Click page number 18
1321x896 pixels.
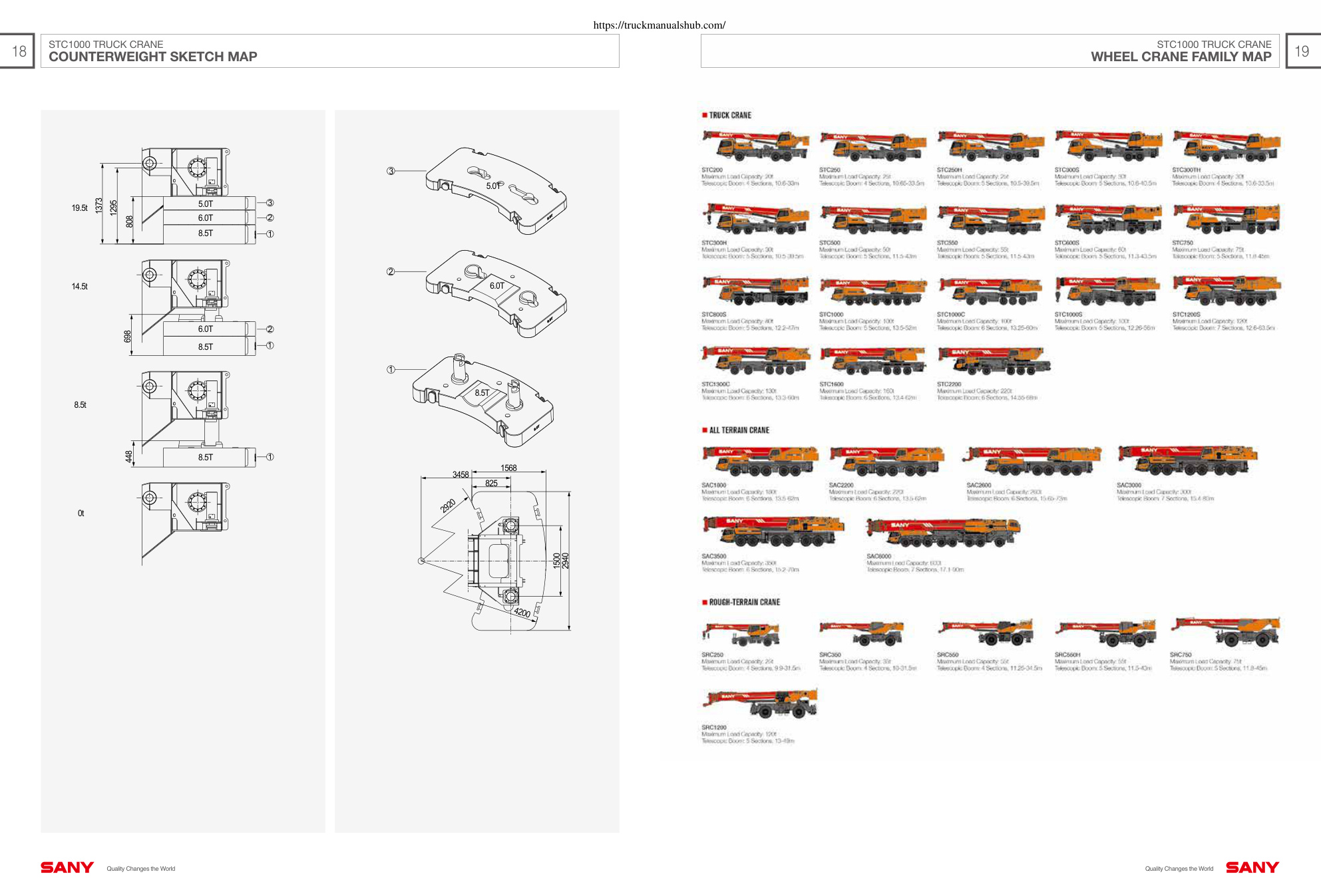pyautogui.click(x=19, y=51)
